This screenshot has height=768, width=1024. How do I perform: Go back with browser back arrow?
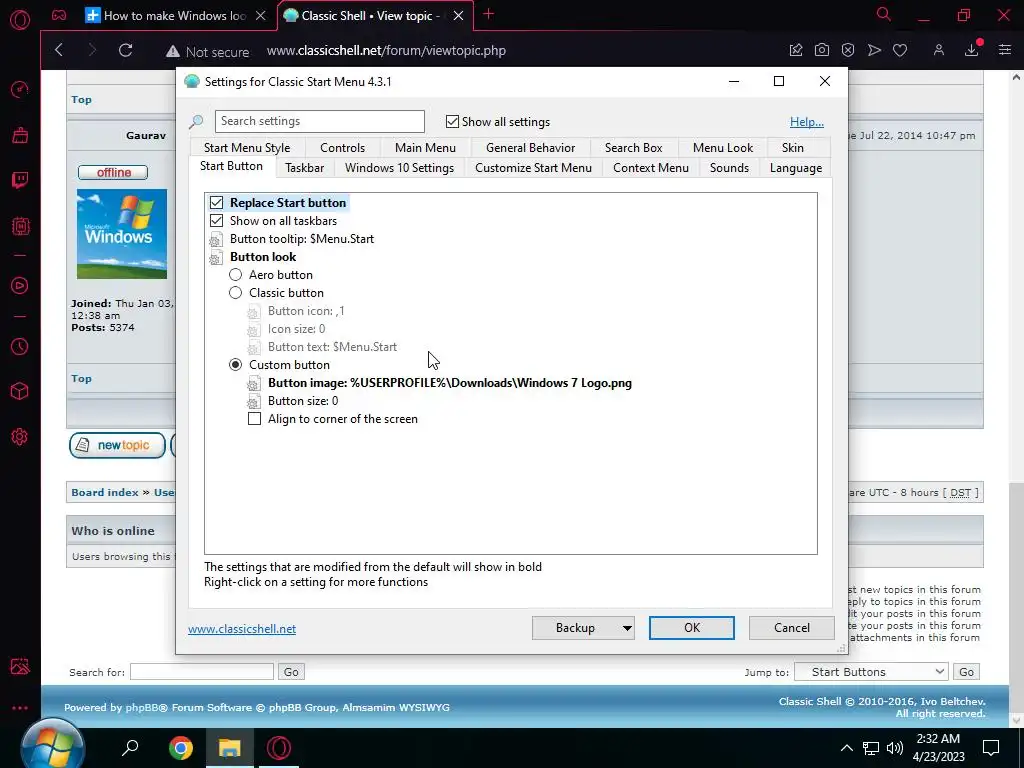point(59,50)
